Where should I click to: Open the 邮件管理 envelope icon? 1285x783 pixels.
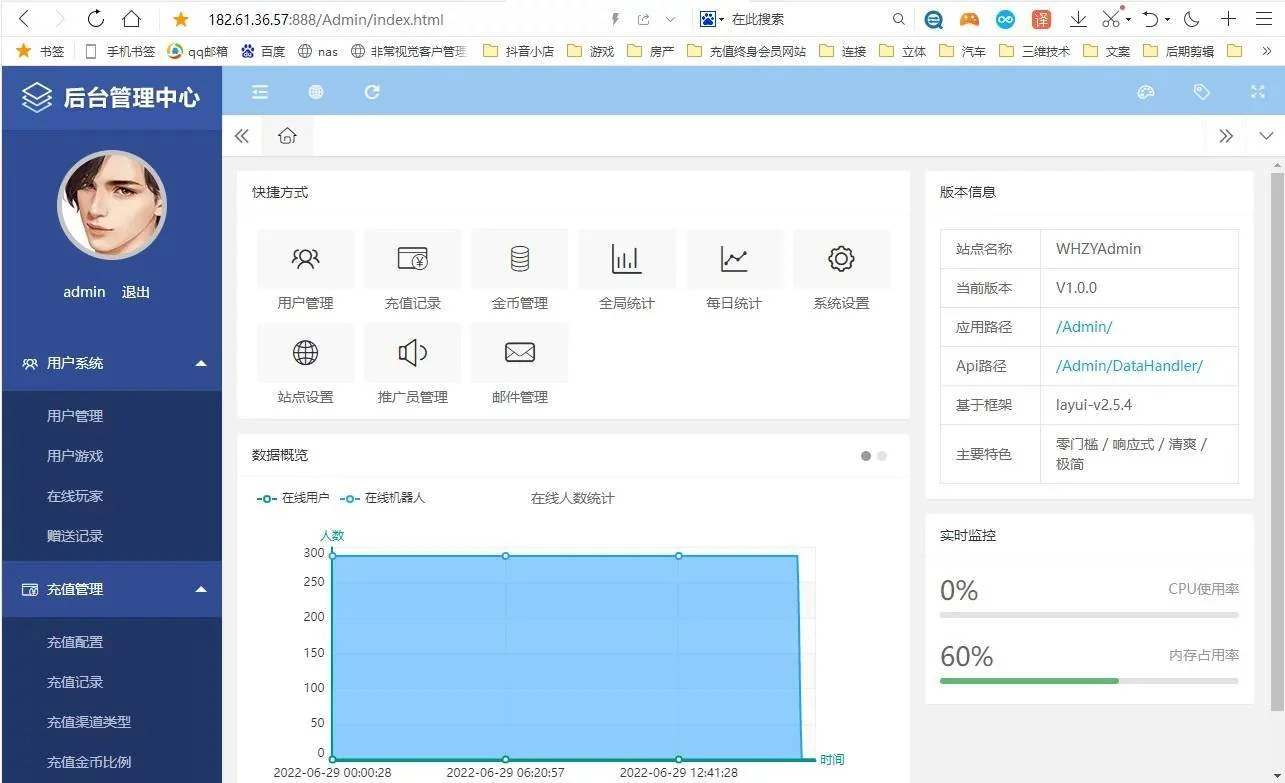pyautogui.click(x=519, y=353)
